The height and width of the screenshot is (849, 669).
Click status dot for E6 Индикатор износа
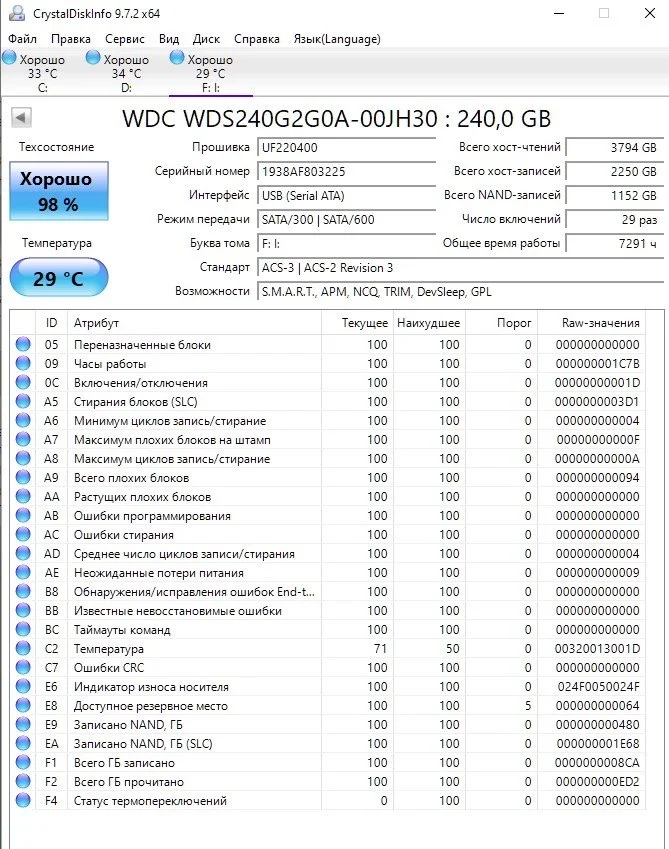pos(23,686)
